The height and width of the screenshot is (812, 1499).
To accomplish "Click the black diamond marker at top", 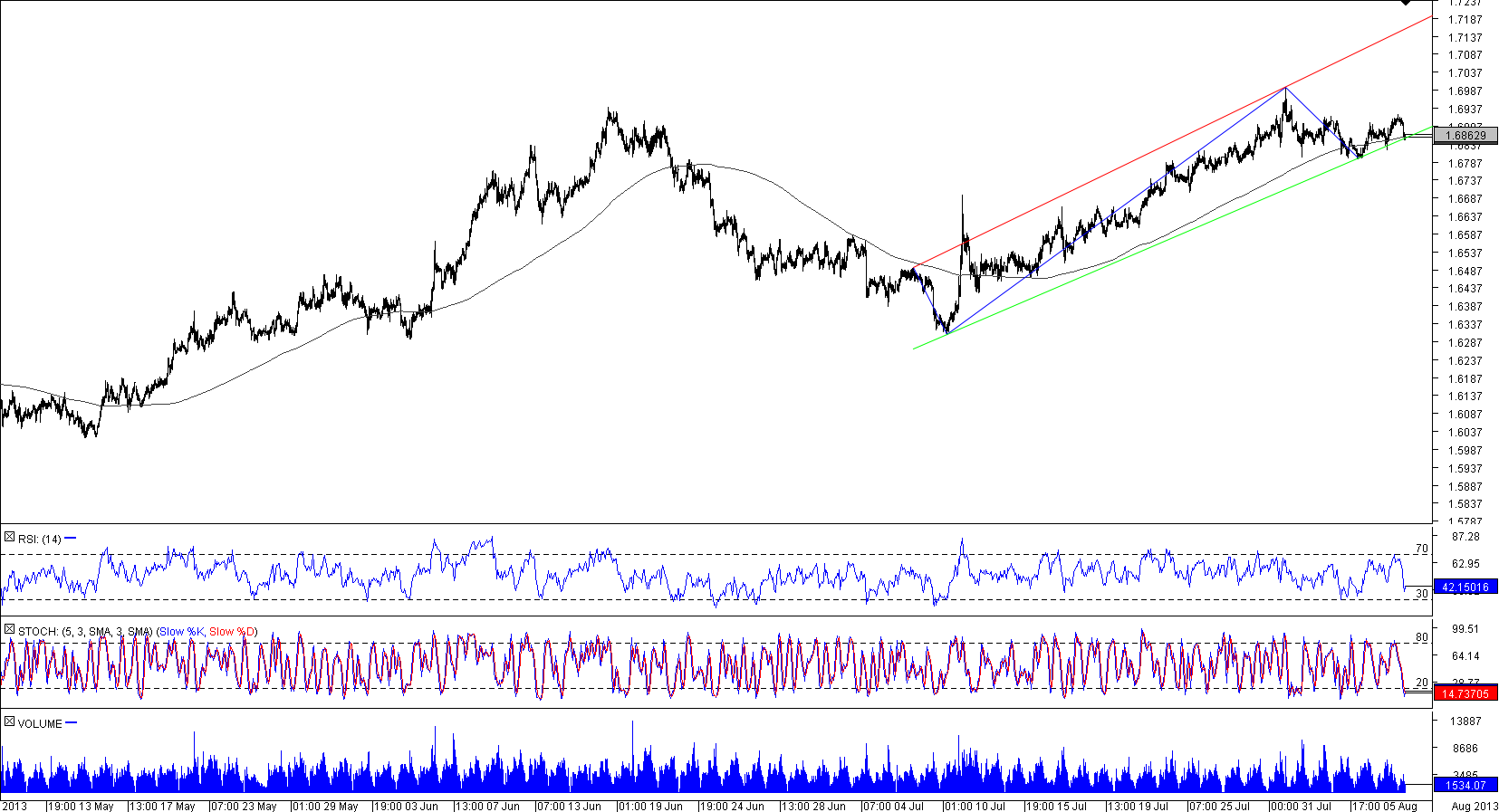I will pyautogui.click(x=1406, y=2).
